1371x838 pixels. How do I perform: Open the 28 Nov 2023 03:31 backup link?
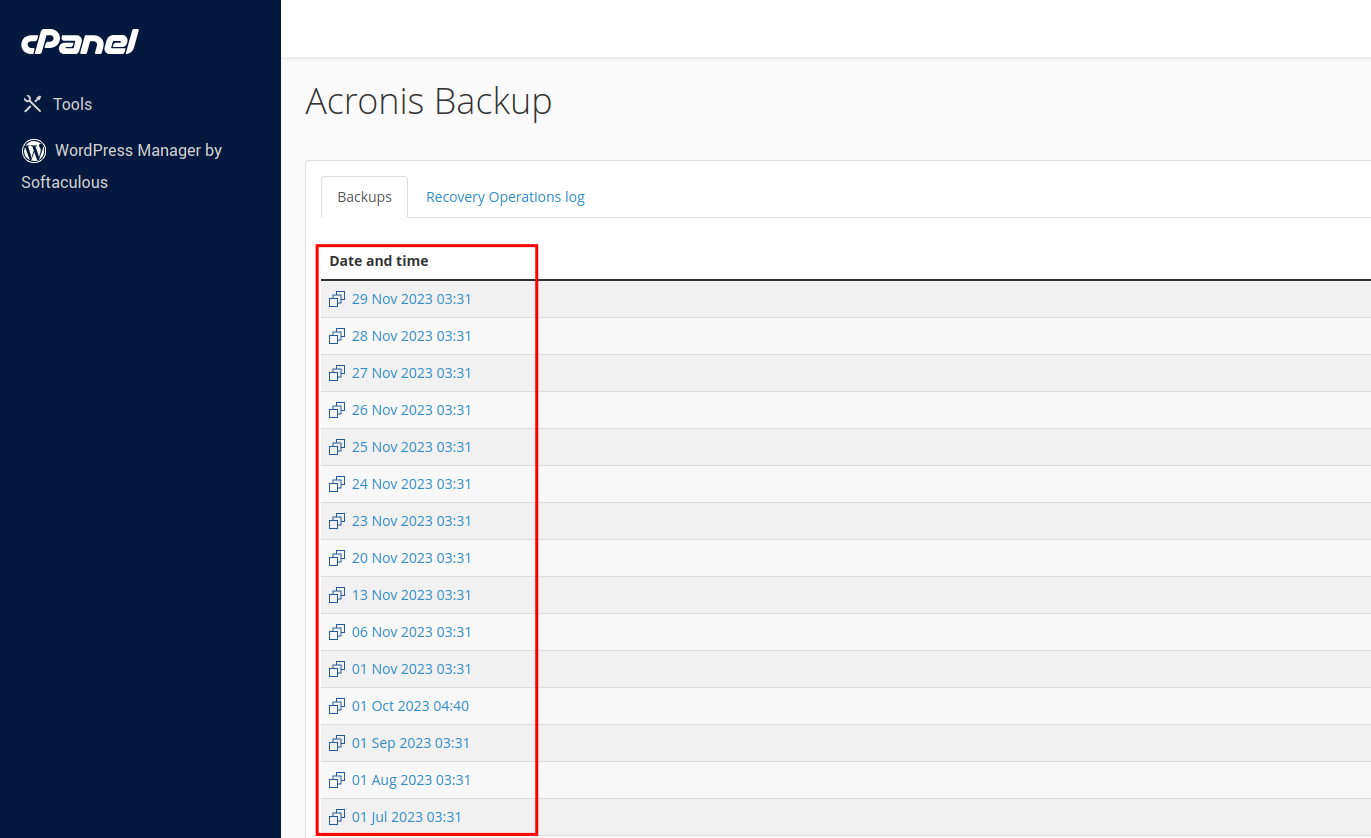pos(411,336)
